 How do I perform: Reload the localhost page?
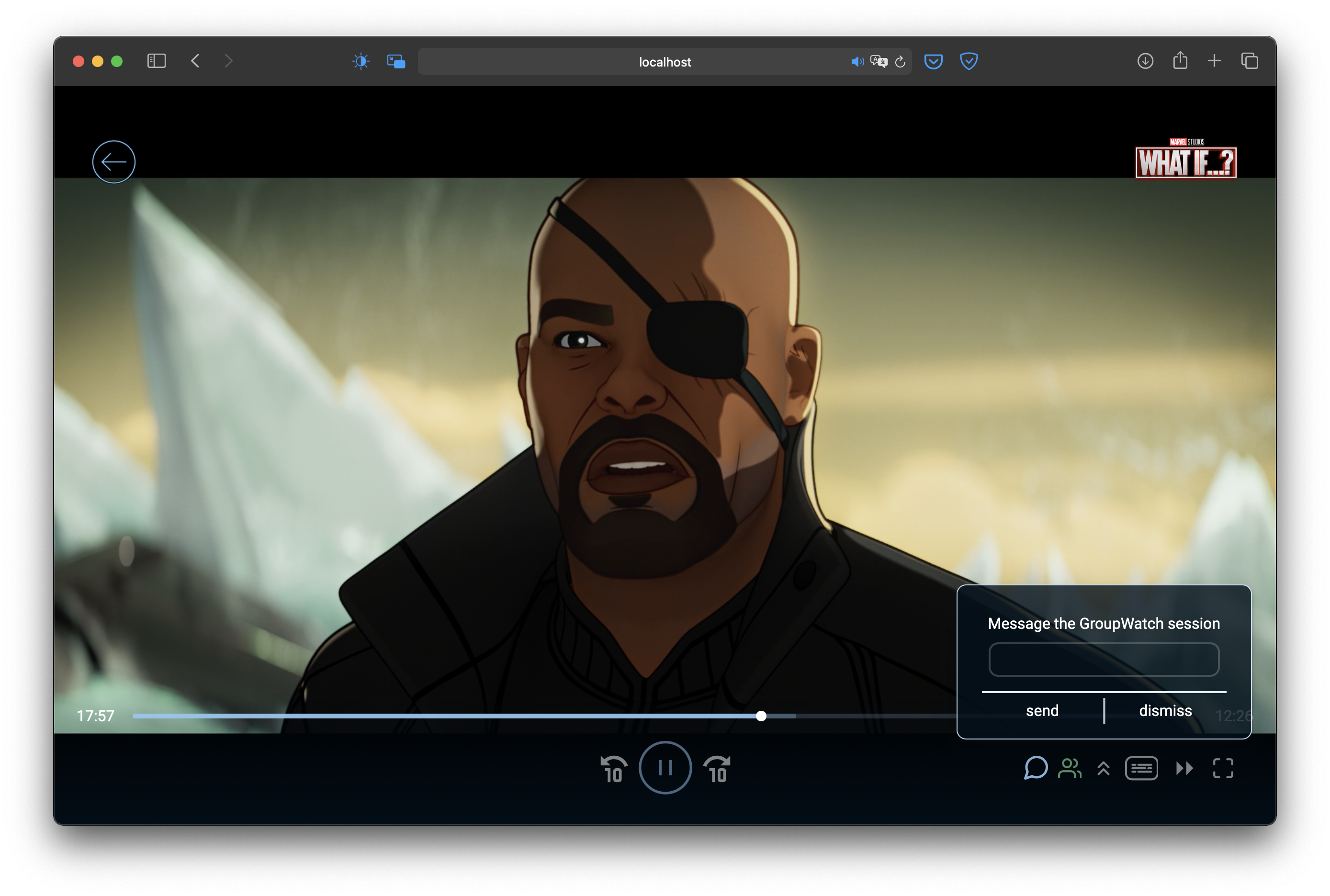tap(900, 62)
